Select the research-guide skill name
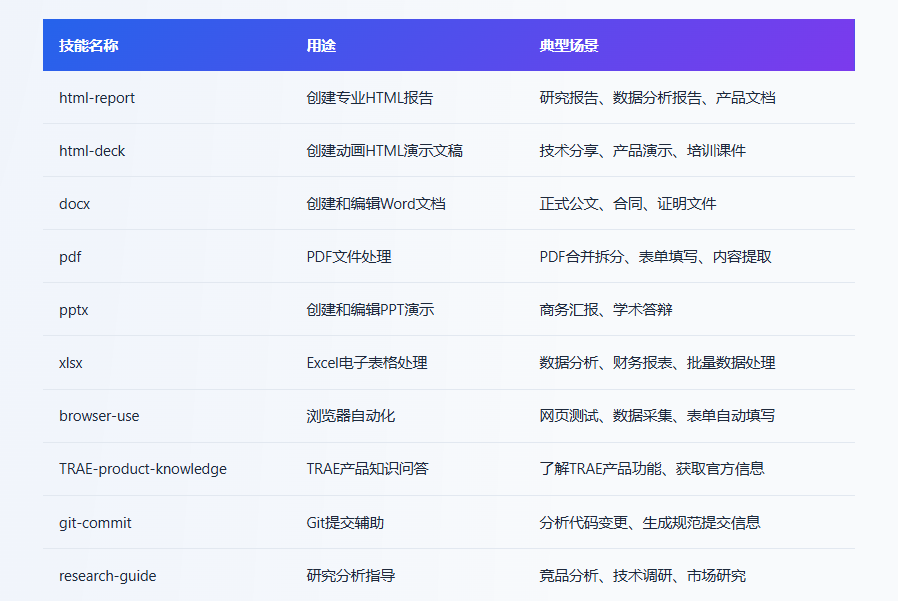 coord(108,576)
